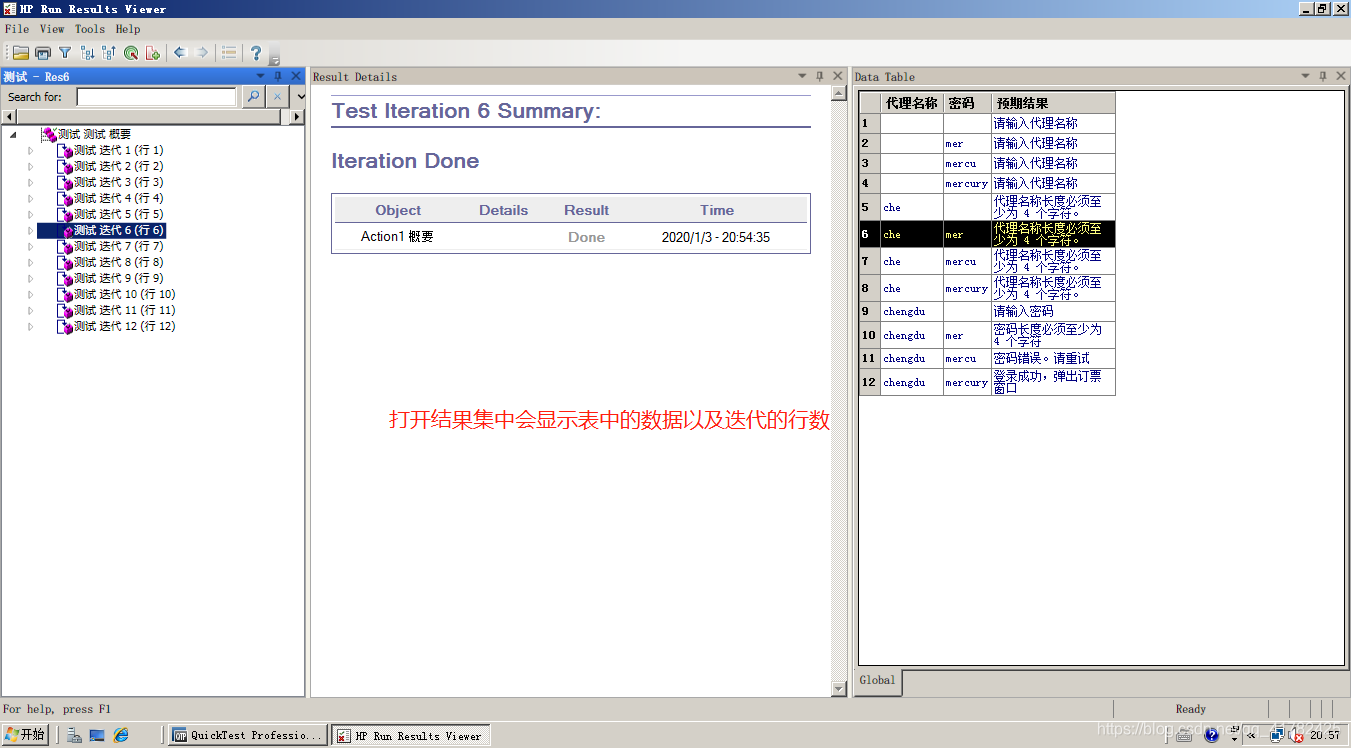Click the blue help tray icon
1351x748 pixels.
(x=1211, y=735)
